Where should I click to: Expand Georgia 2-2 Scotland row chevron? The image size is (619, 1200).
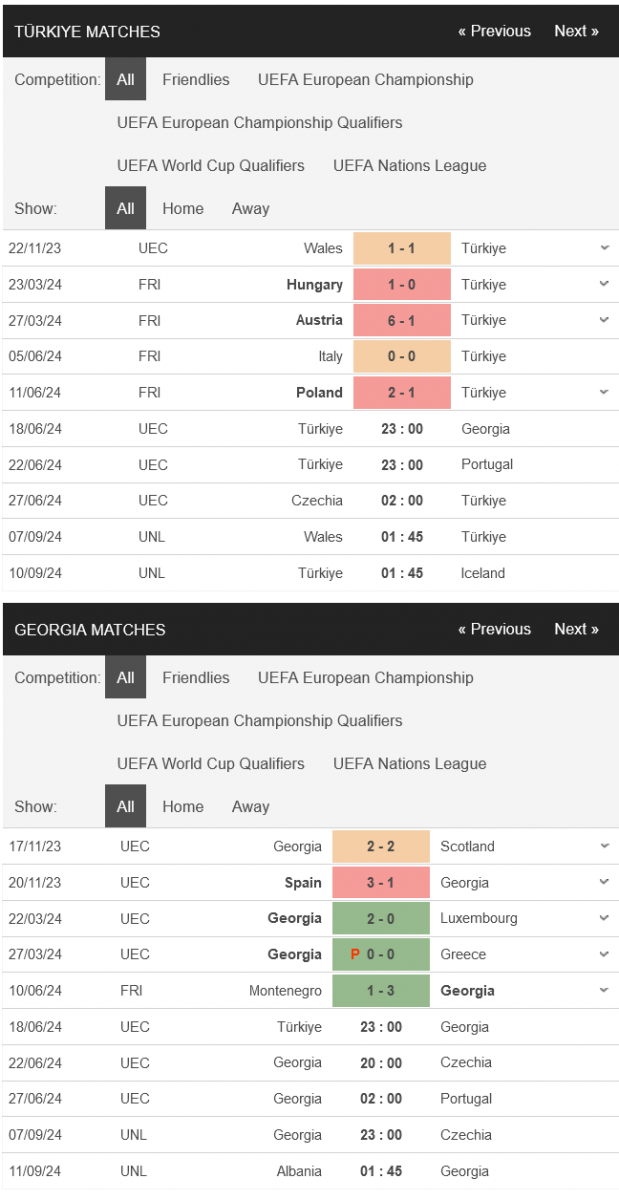[604, 846]
